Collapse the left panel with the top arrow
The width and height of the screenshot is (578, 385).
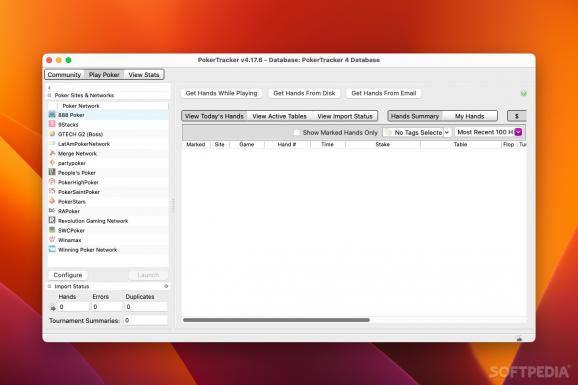[49, 88]
